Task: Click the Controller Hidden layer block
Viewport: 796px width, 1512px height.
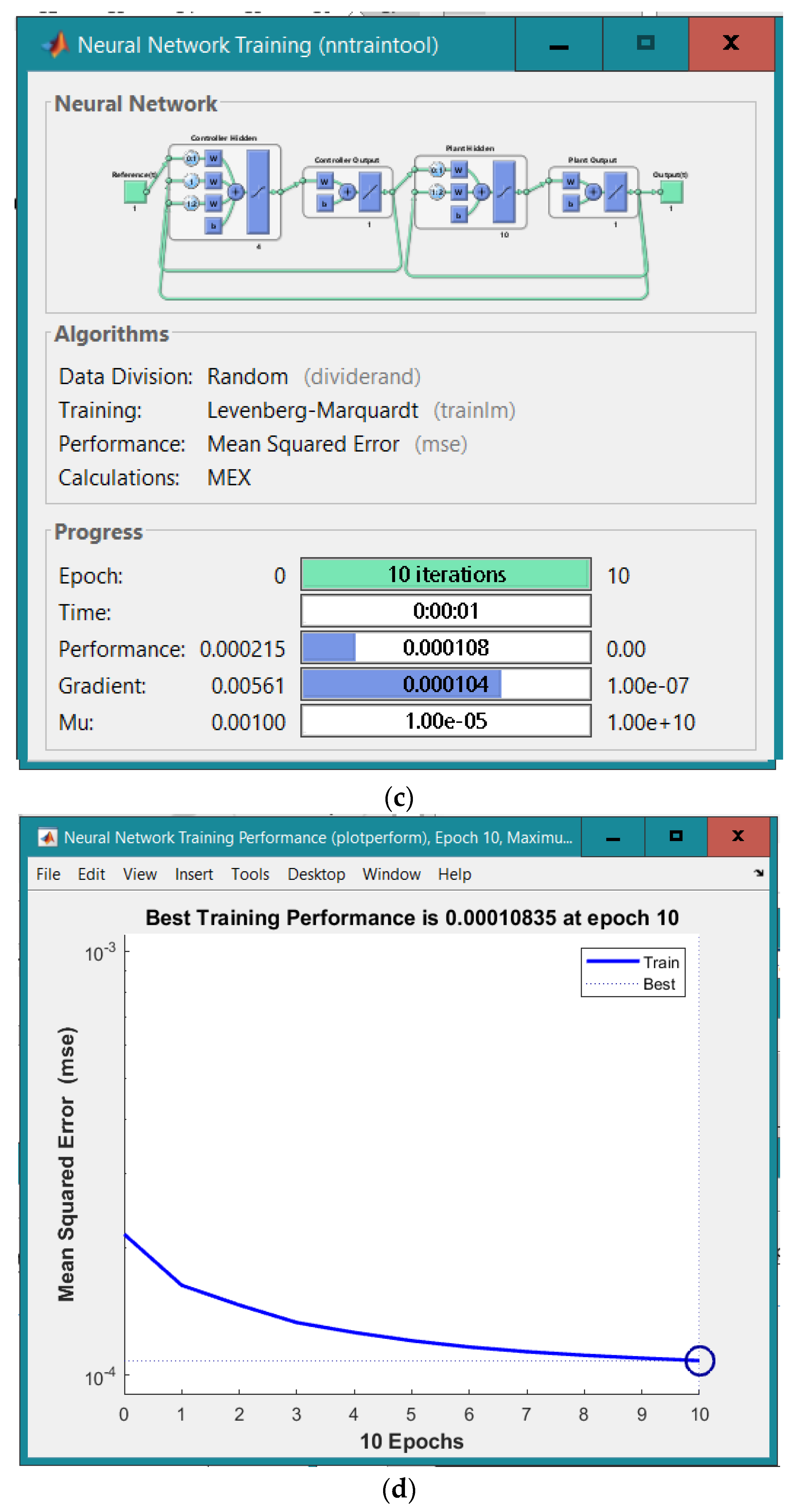Action: click(224, 192)
